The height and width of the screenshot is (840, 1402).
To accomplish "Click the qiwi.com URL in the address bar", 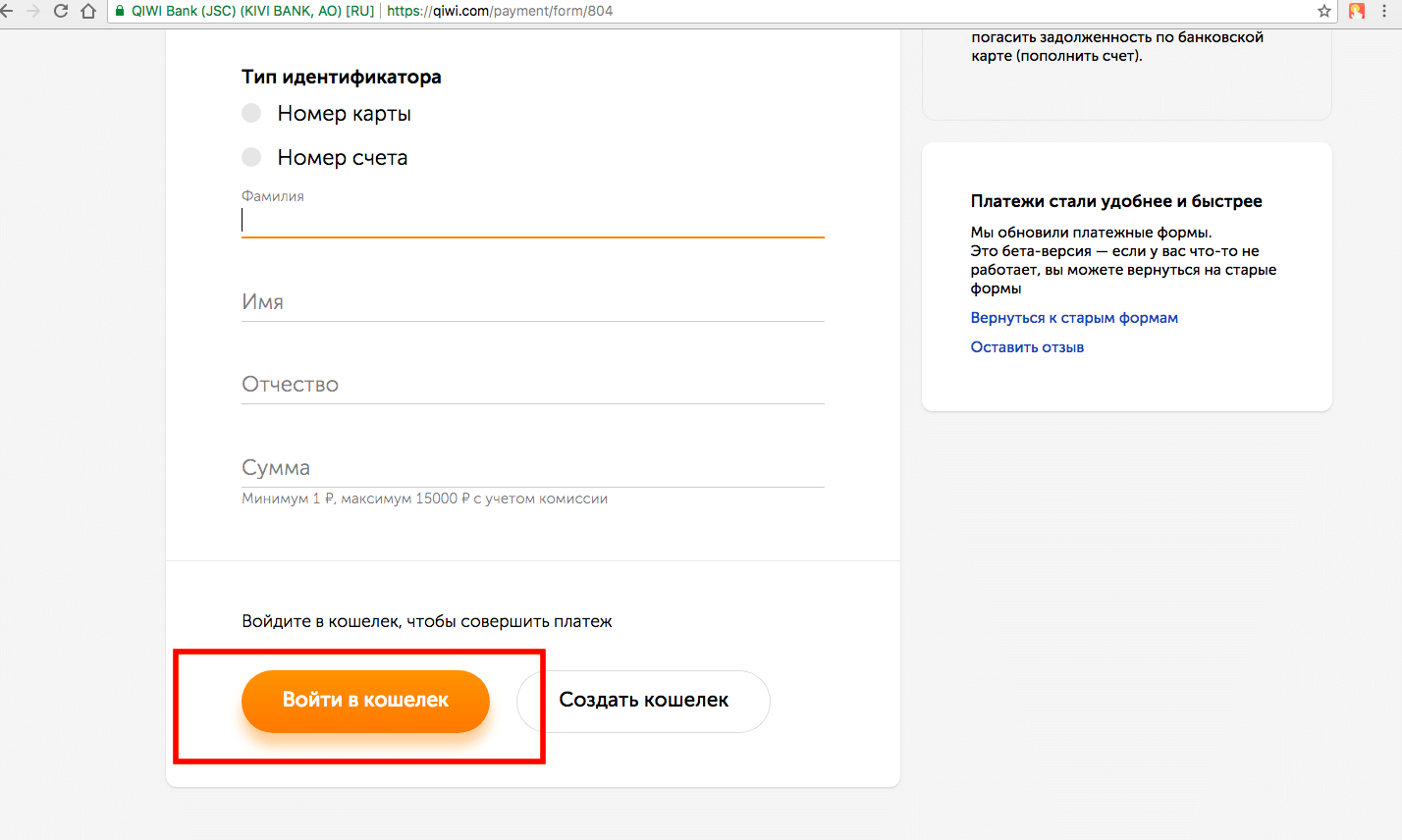I will click(x=500, y=12).
